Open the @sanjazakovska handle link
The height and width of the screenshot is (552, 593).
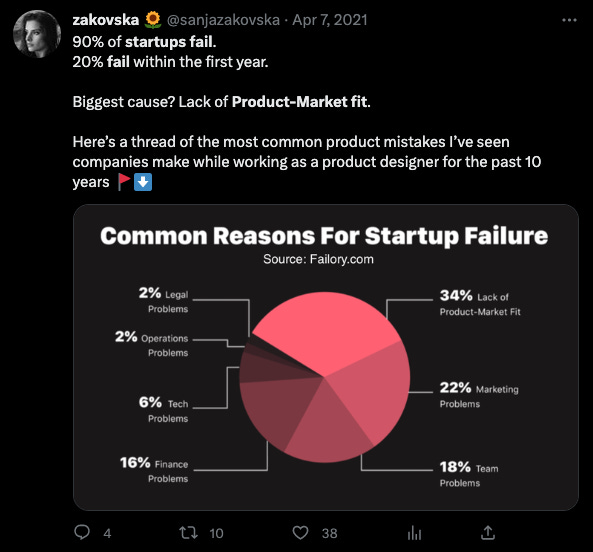point(223,20)
